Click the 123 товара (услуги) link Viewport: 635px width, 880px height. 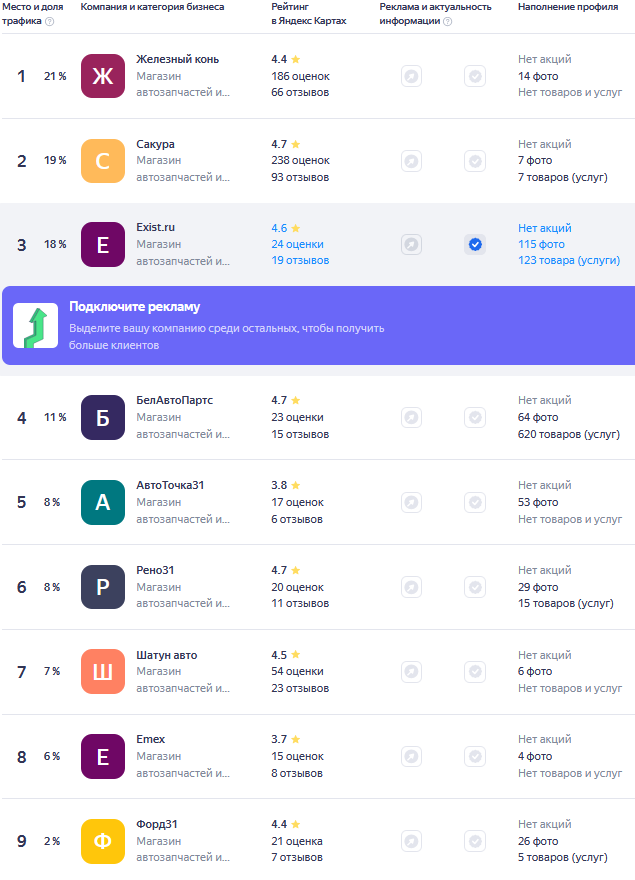[x=568, y=261]
